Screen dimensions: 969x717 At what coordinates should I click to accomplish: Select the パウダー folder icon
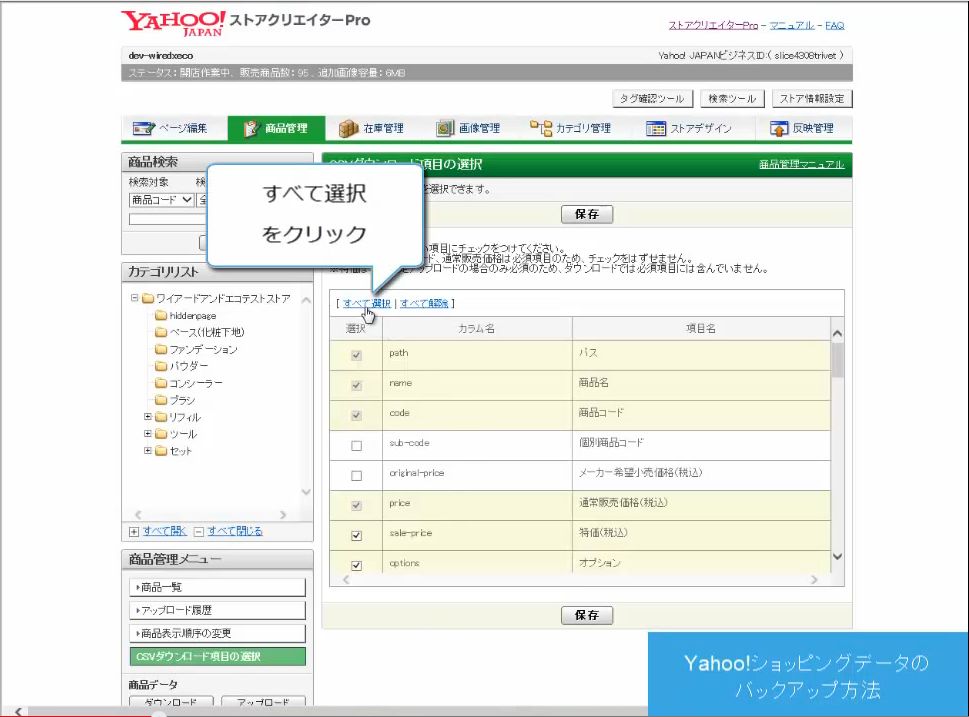(x=161, y=366)
